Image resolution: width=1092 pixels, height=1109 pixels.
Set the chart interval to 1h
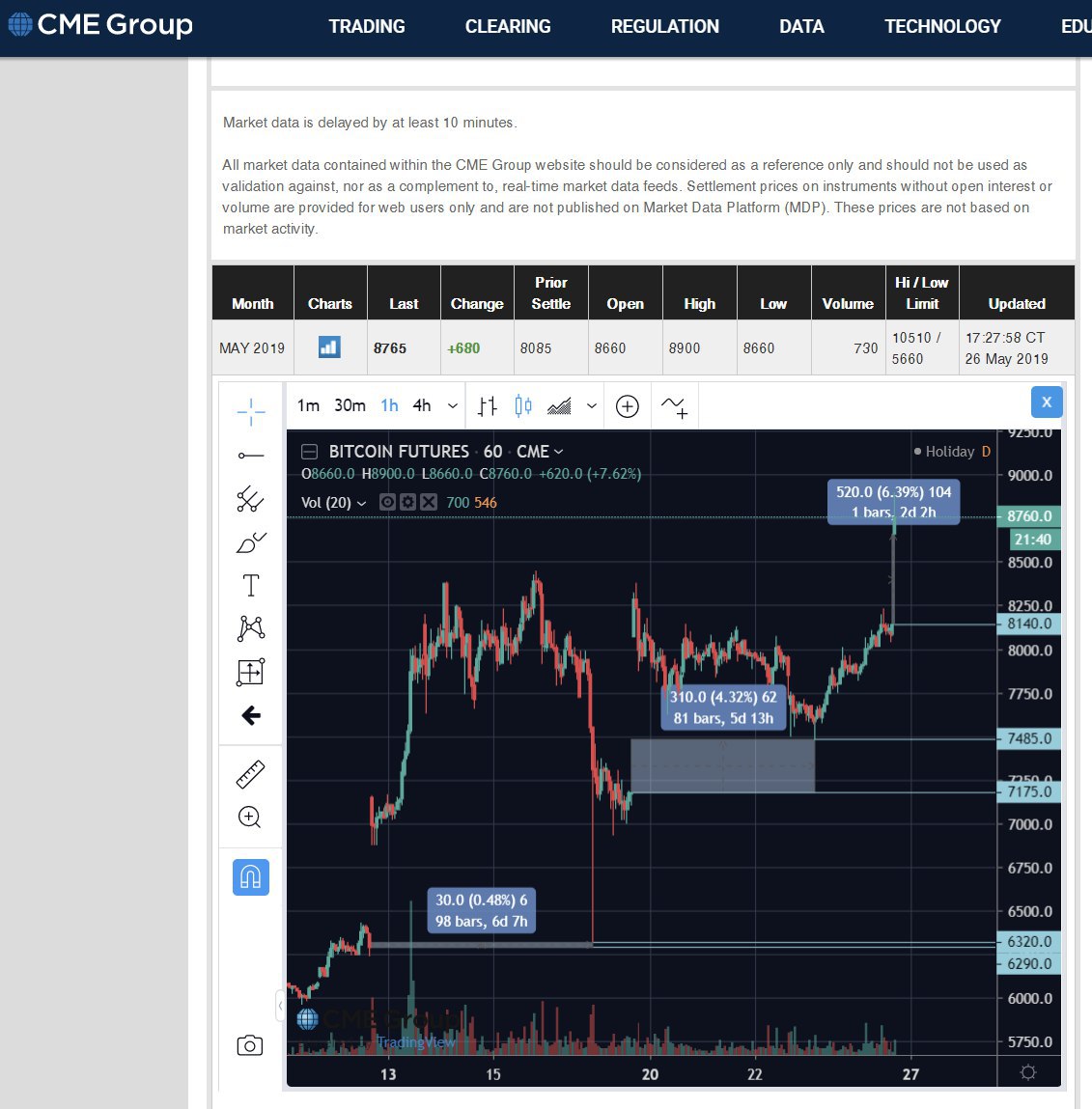pyautogui.click(x=389, y=405)
